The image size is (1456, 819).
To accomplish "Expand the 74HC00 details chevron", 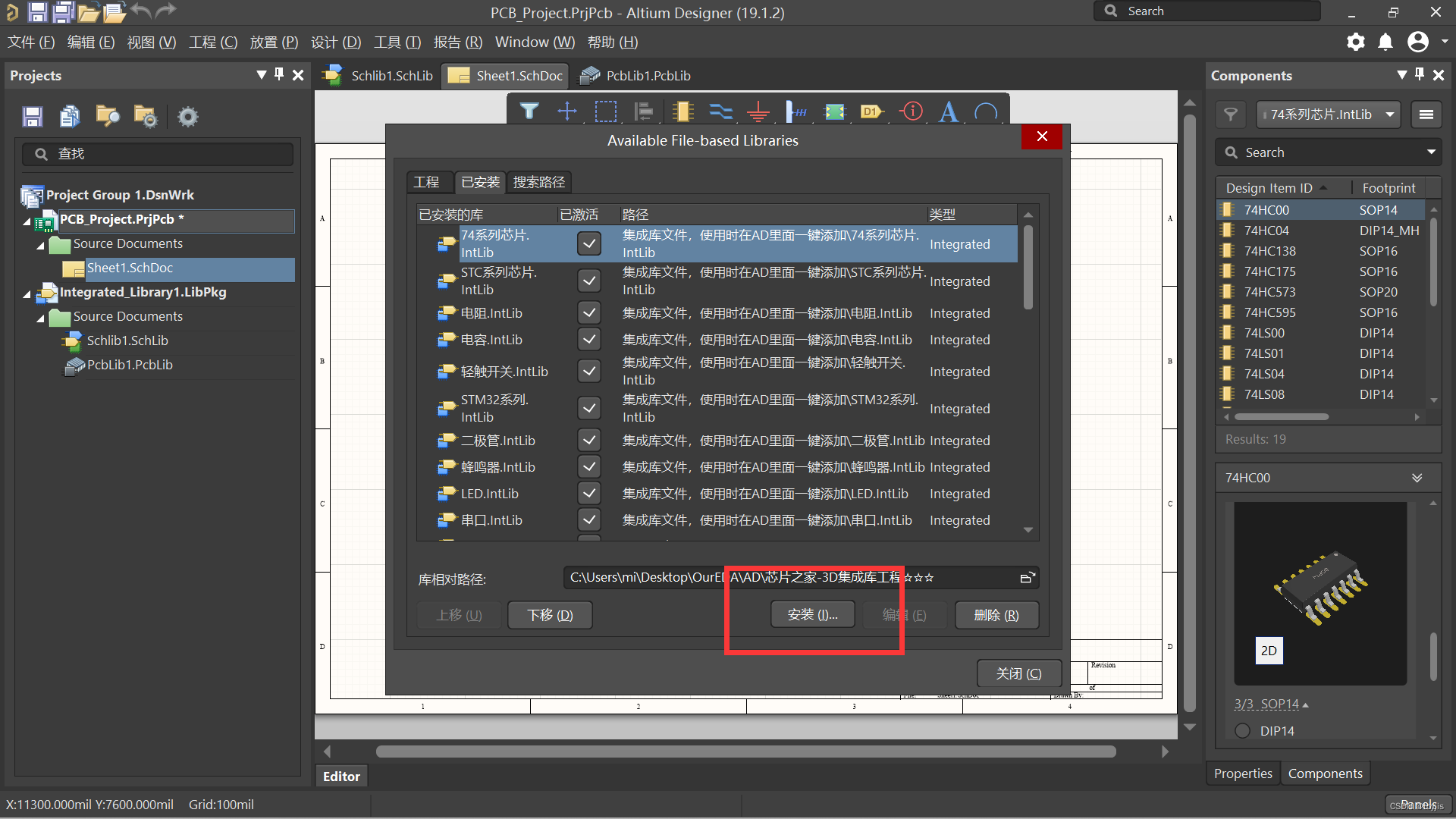I will click(1417, 478).
